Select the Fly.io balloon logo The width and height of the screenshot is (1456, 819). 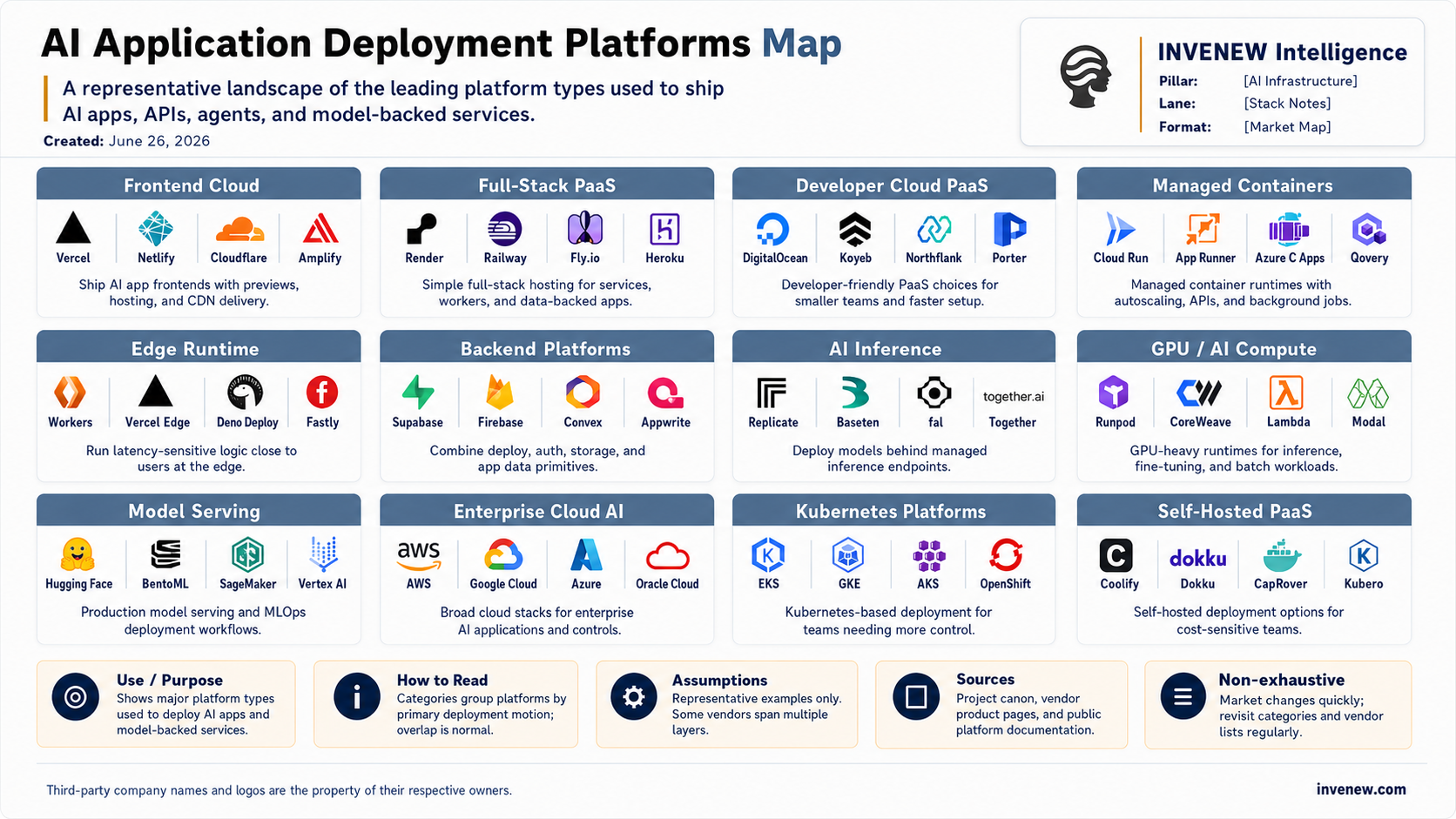pyautogui.click(x=585, y=229)
